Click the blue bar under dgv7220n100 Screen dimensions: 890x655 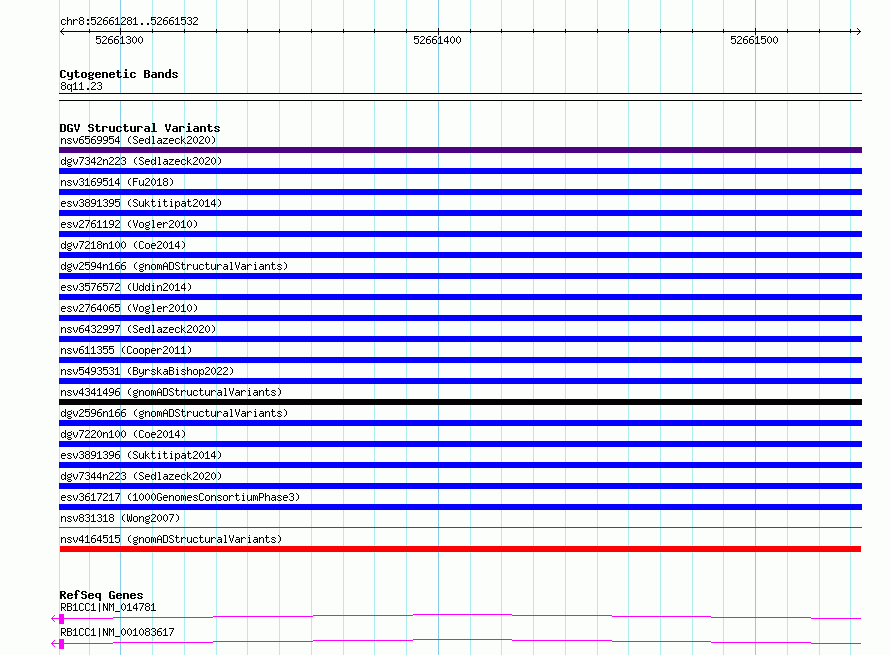[x=460, y=444]
